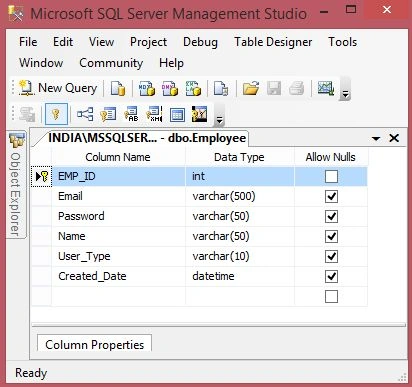Select the Column Properties tab

[95, 344]
